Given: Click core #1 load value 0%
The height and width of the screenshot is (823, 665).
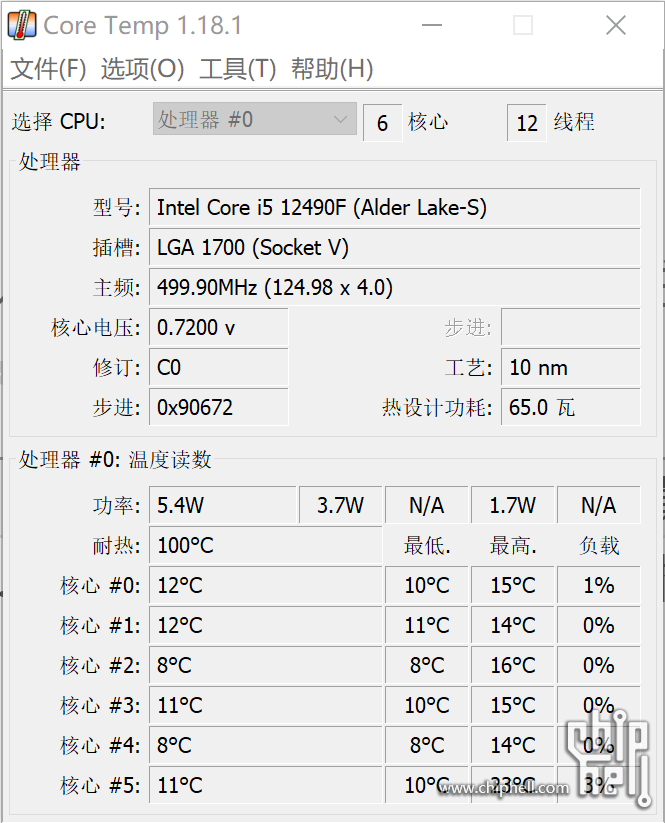Looking at the screenshot, I should 599,625.
